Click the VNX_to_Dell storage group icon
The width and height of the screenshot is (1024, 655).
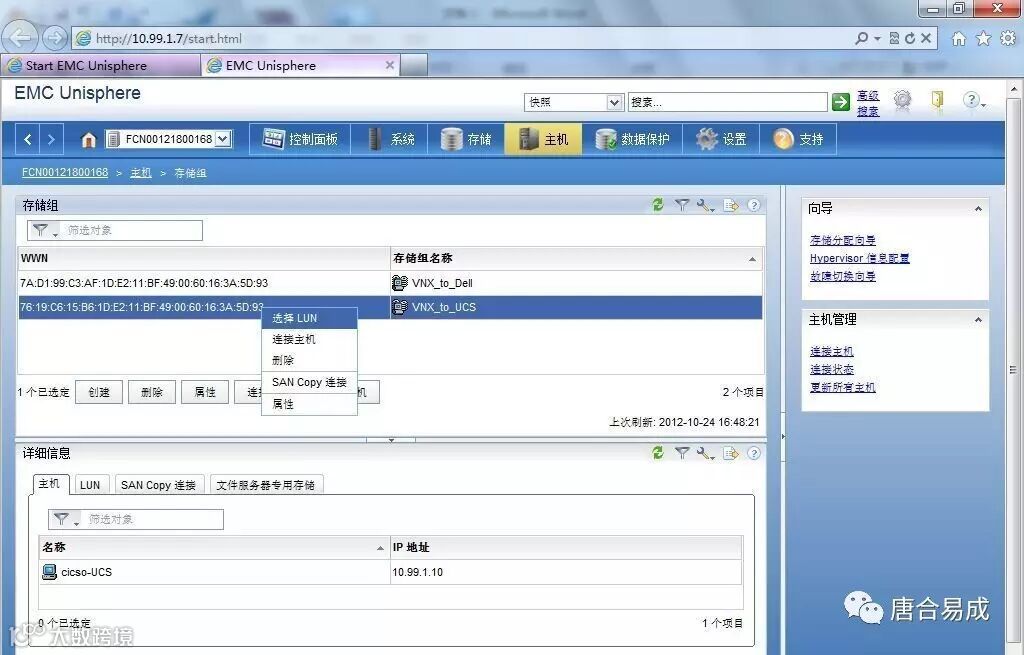400,283
